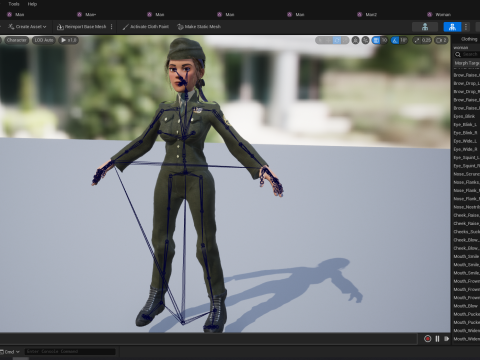
Task: Select the Eye_Squint_L morph target
Action: click(x=466, y=157)
